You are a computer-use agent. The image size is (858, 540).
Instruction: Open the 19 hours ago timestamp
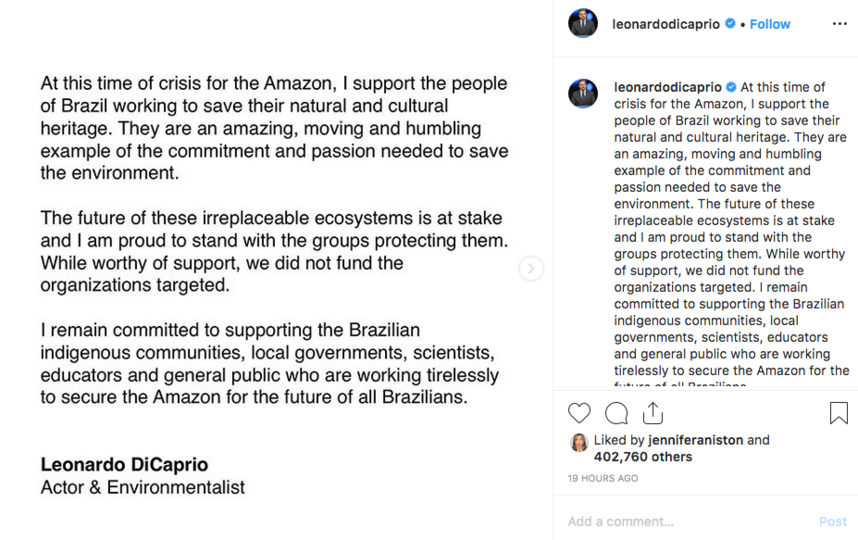(x=602, y=478)
